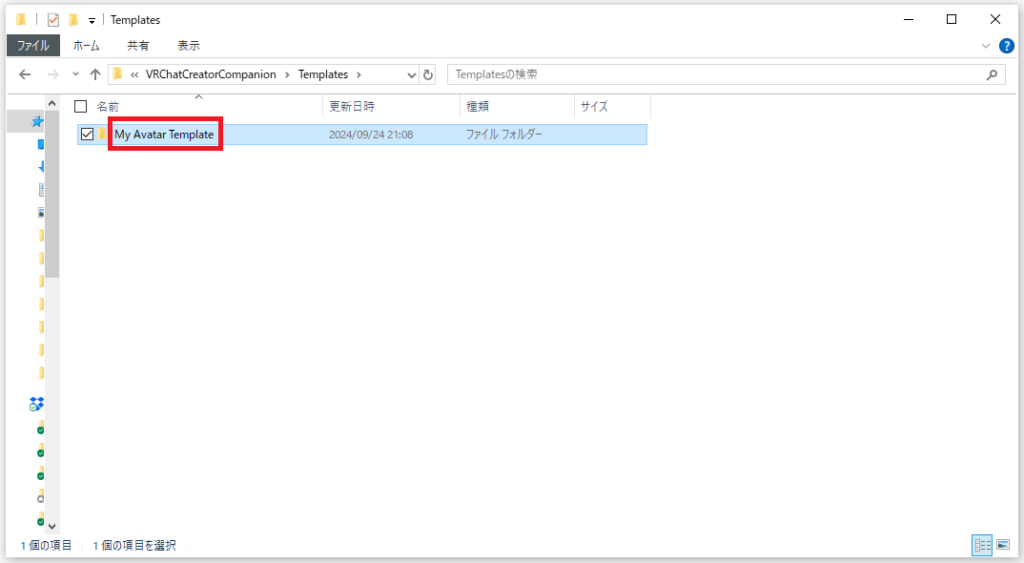
Task: Click the ファイル フォルダー type cell
Action: pyautogui.click(x=504, y=135)
